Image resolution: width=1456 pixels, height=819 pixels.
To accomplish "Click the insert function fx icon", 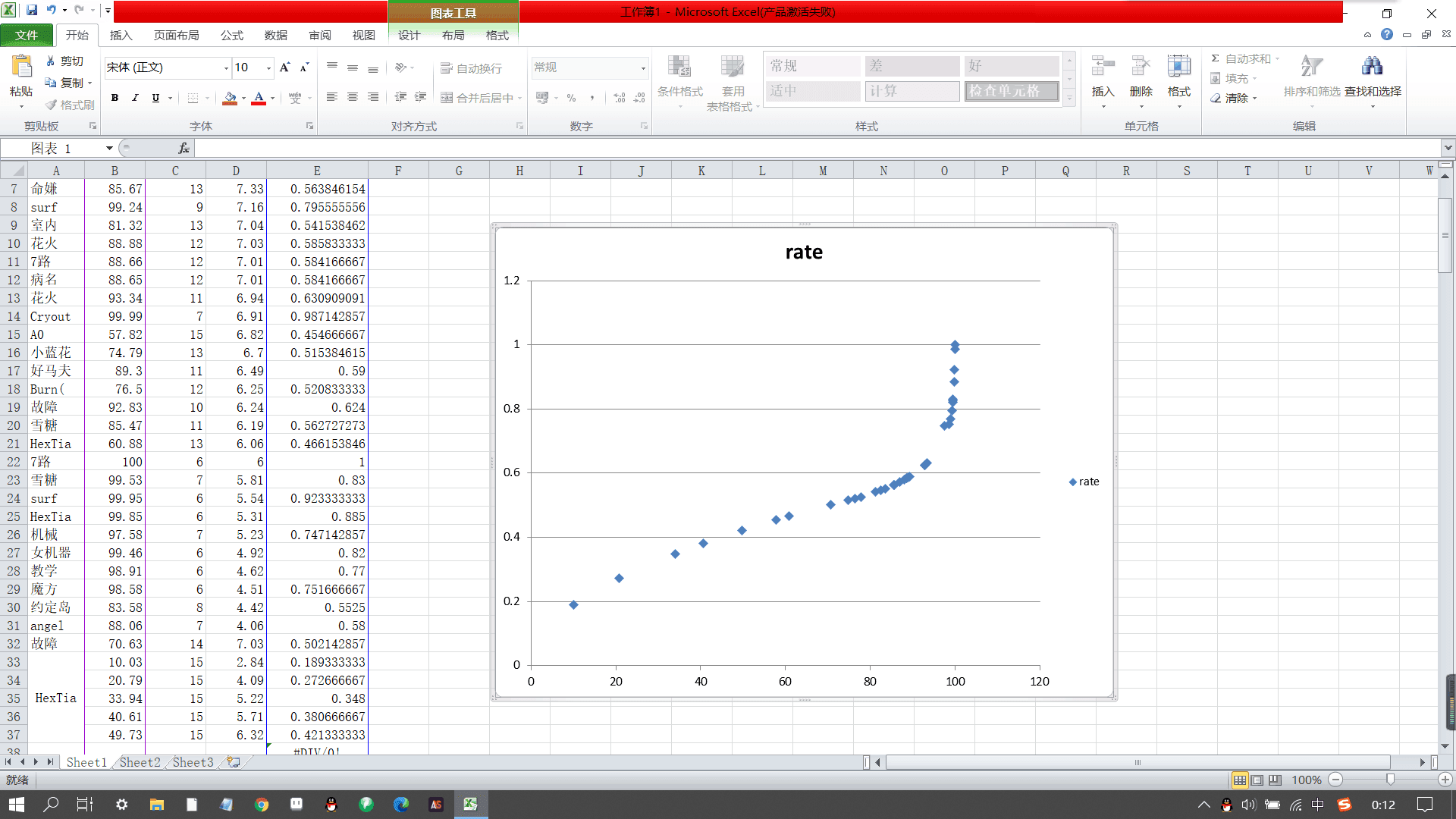I will pyautogui.click(x=184, y=149).
